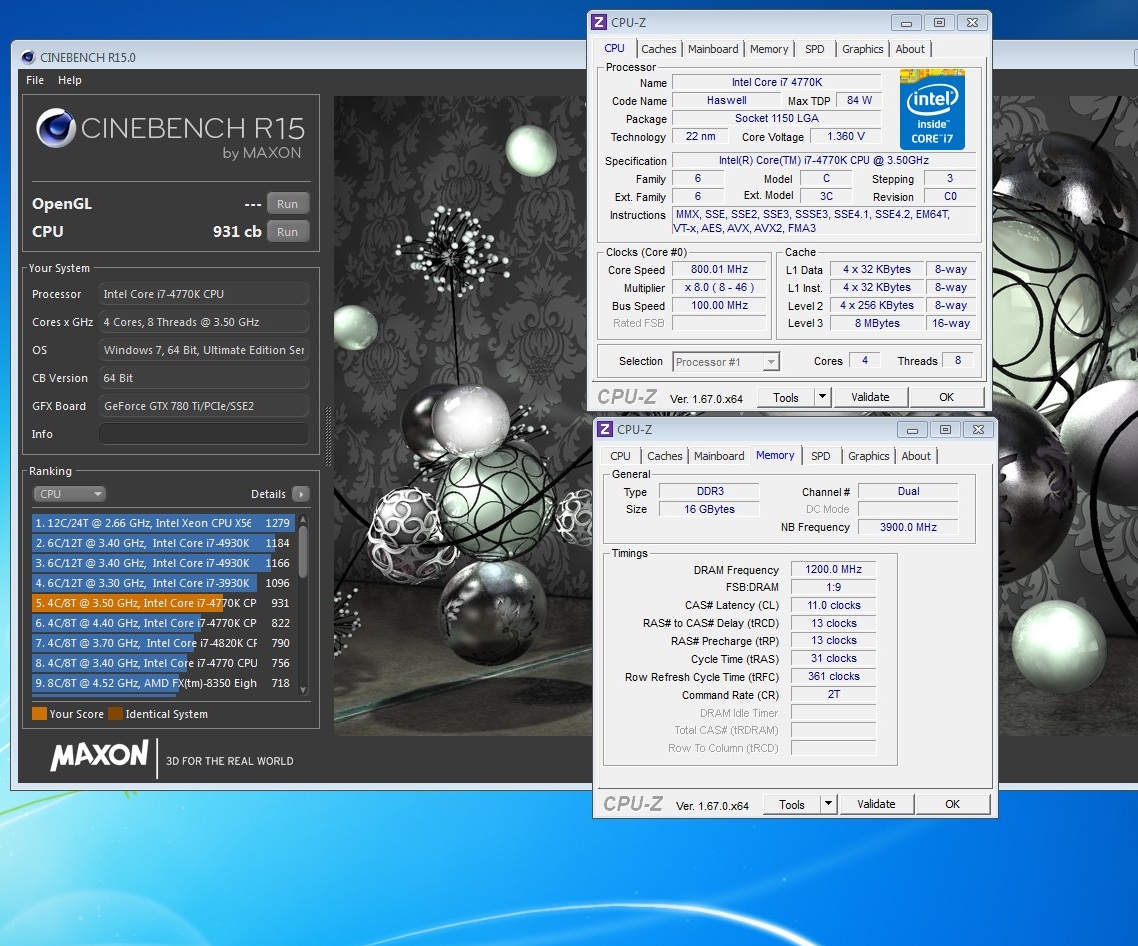Click the Details arrow icon in Ranking
Image resolution: width=1138 pixels, height=946 pixels.
pyautogui.click(x=301, y=494)
